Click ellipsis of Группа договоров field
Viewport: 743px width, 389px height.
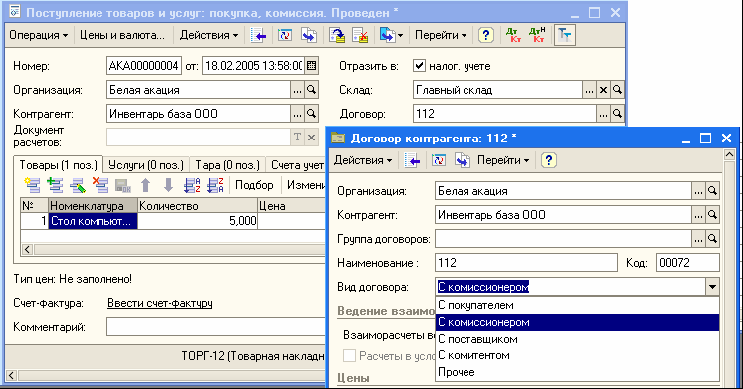click(698, 239)
